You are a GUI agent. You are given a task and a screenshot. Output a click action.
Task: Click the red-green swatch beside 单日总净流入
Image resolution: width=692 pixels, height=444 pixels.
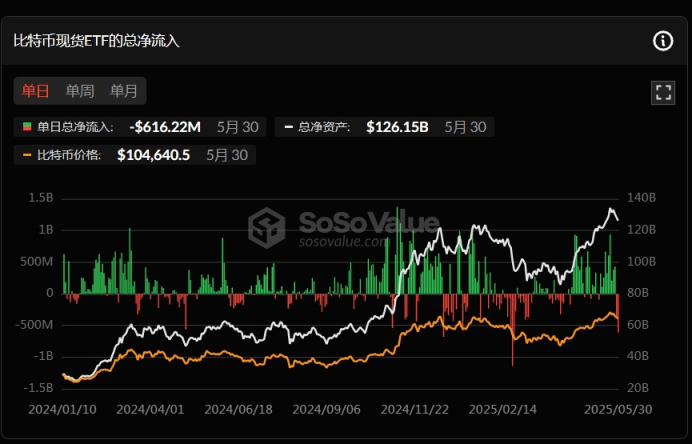27,127
